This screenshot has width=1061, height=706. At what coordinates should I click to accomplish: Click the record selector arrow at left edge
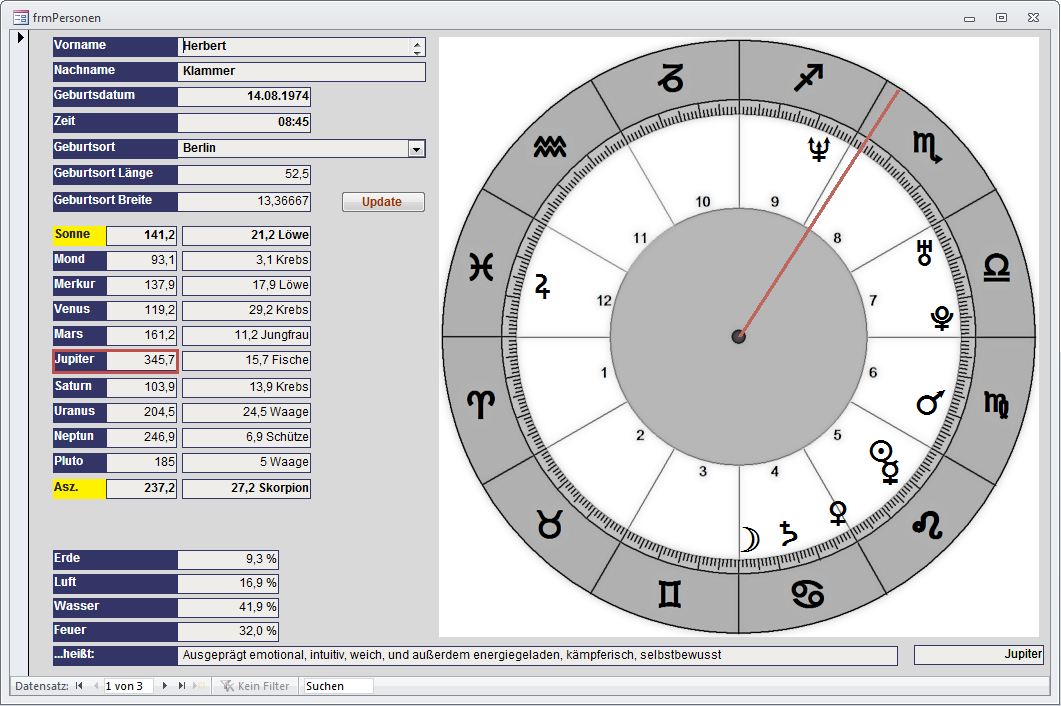coord(20,39)
